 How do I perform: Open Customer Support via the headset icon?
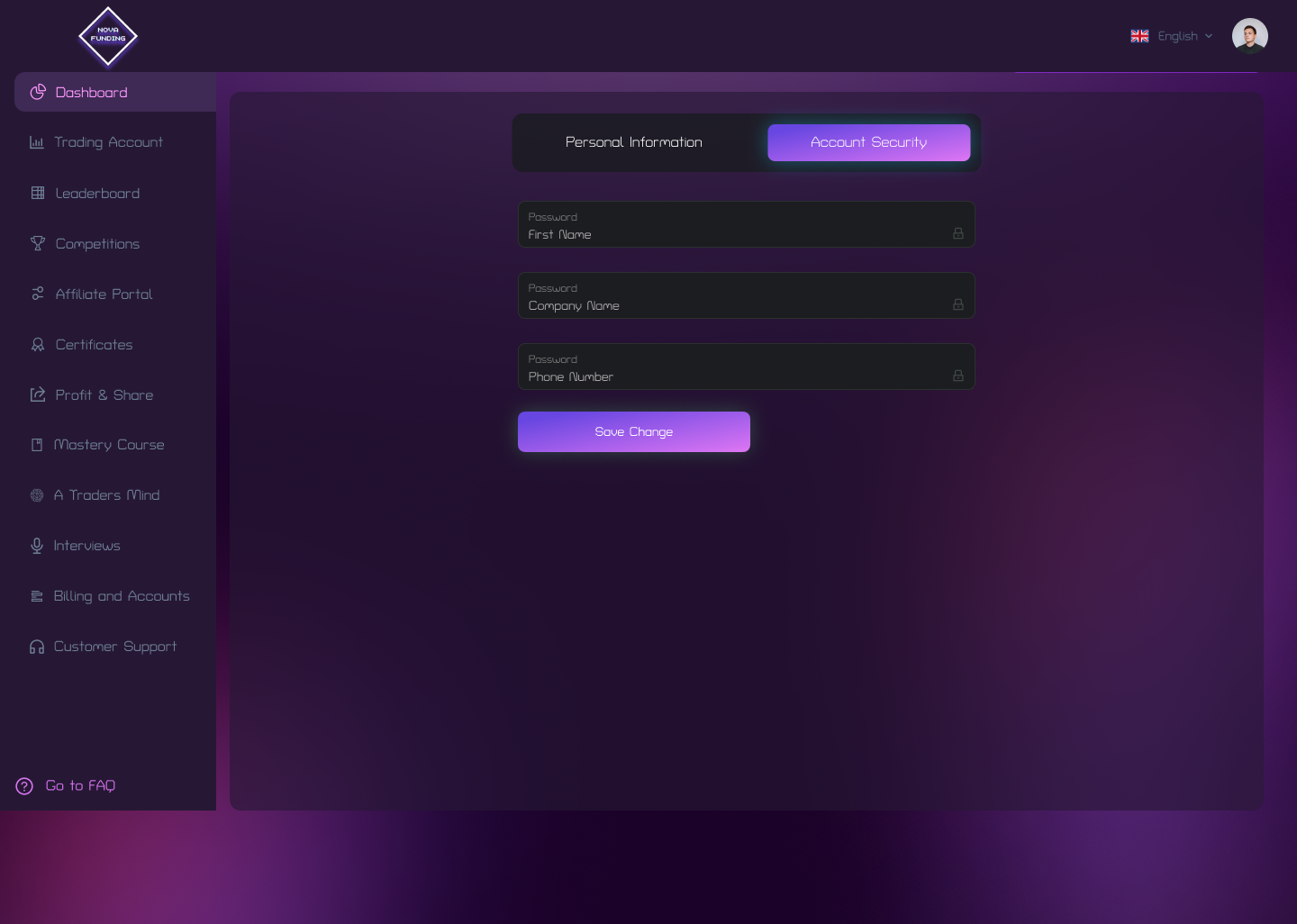37,646
